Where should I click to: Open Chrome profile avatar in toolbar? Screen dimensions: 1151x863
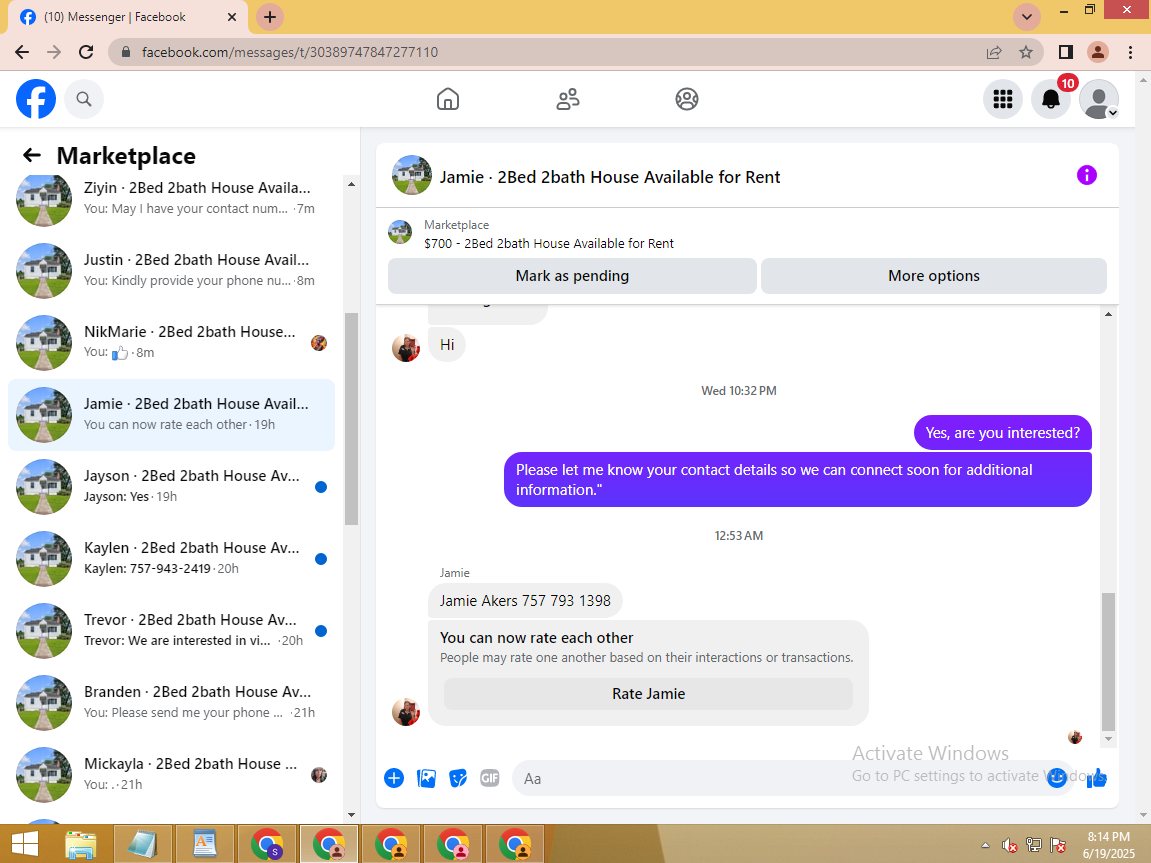pyautogui.click(x=1098, y=52)
